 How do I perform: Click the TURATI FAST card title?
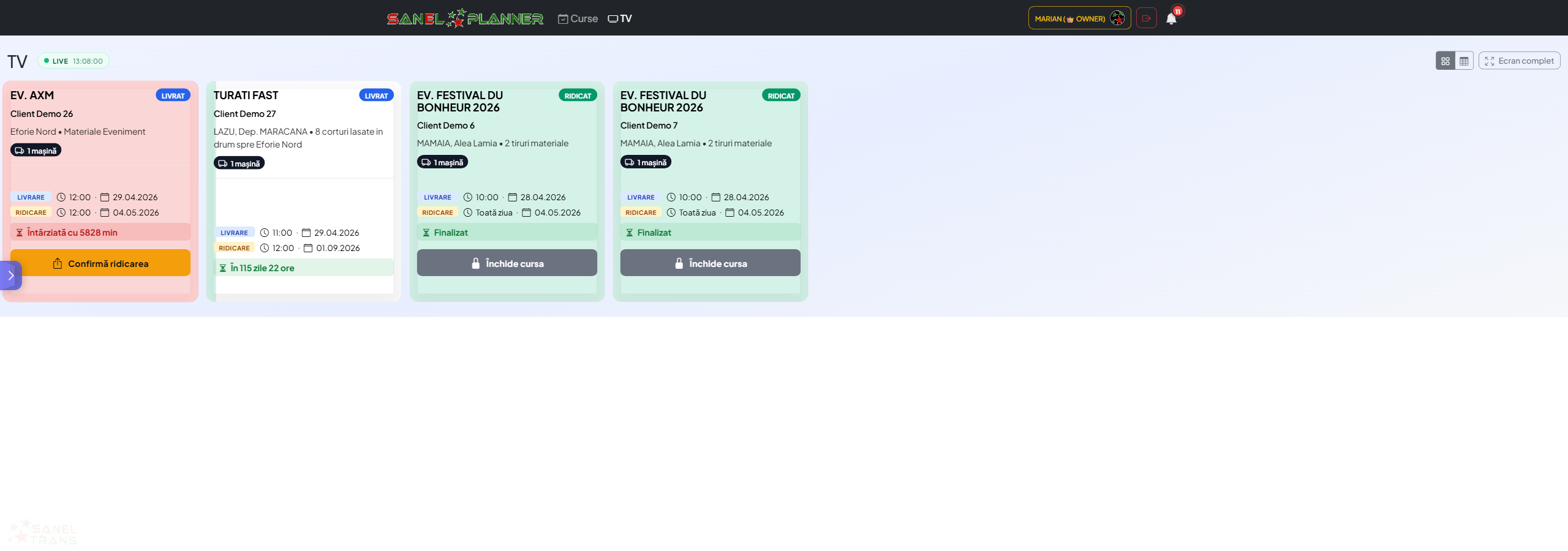pos(246,96)
